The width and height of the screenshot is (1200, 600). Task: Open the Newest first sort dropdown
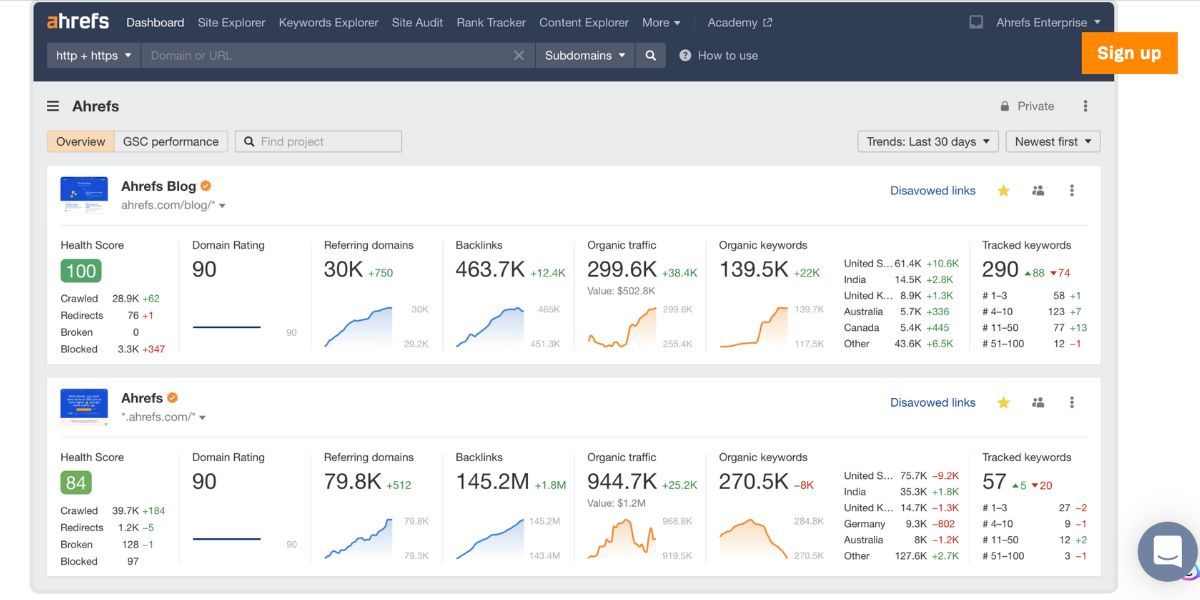(x=1052, y=142)
